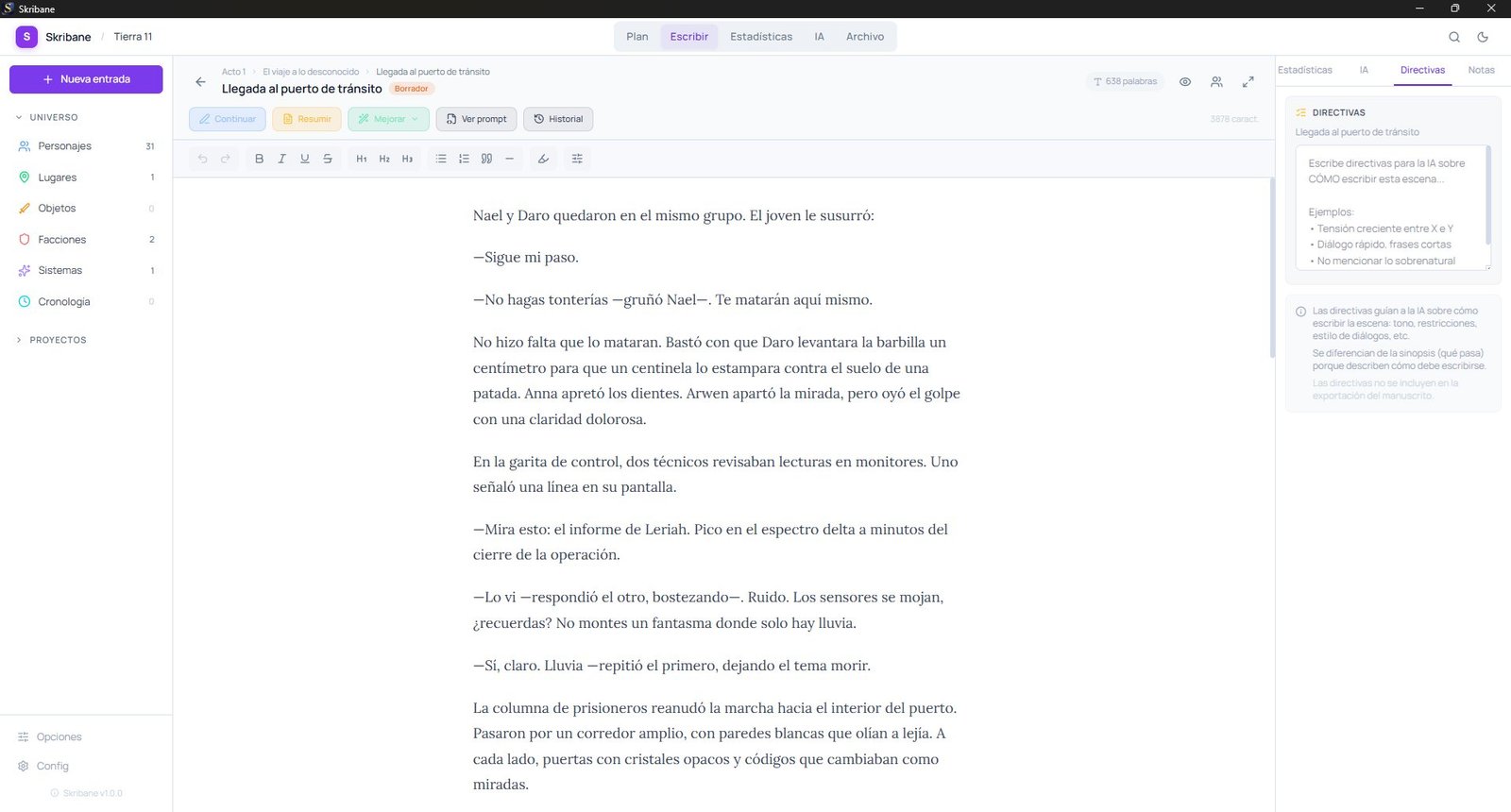Image resolution: width=1511 pixels, height=812 pixels.
Task: Click the Resumir button
Action: tap(307, 119)
